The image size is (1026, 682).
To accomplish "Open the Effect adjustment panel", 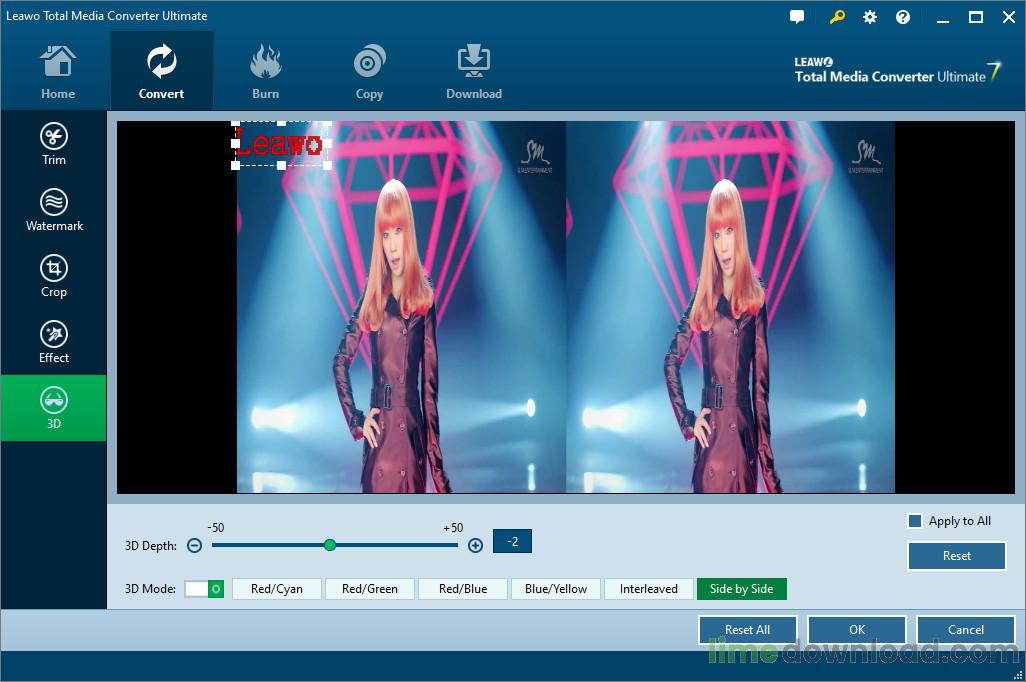I will [54, 341].
